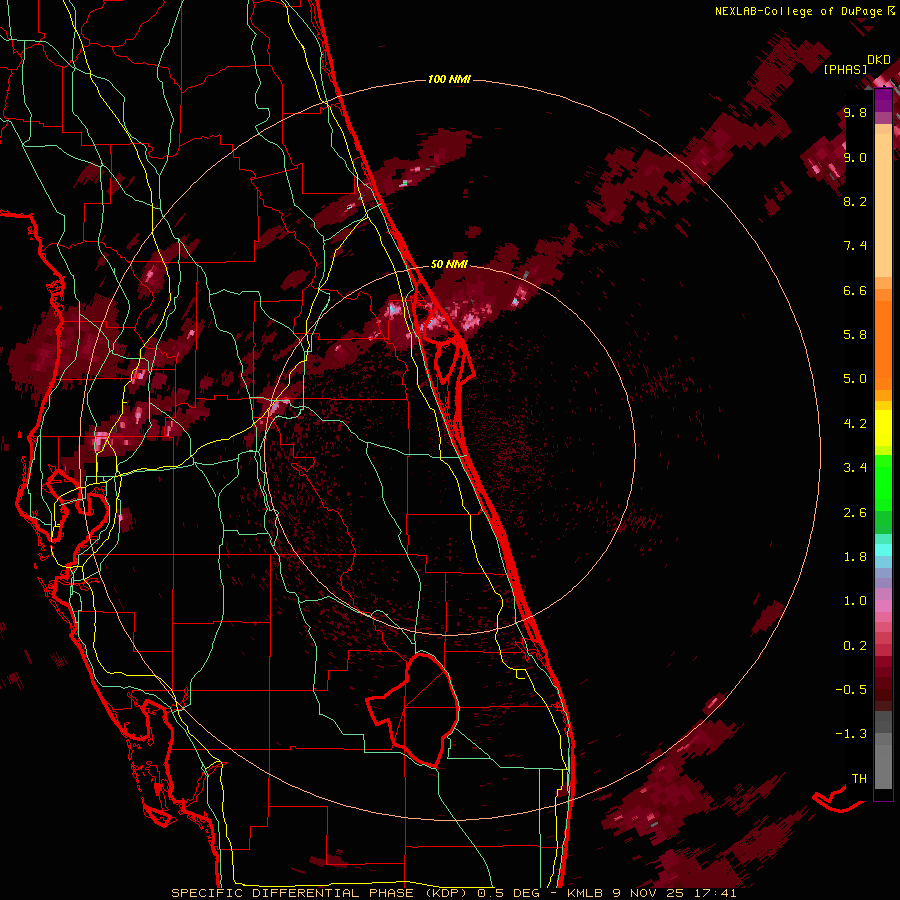Image resolution: width=900 pixels, height=900 pixels.
Task: Click the 5.0 value on the color scale
Action: click(855, 379)
